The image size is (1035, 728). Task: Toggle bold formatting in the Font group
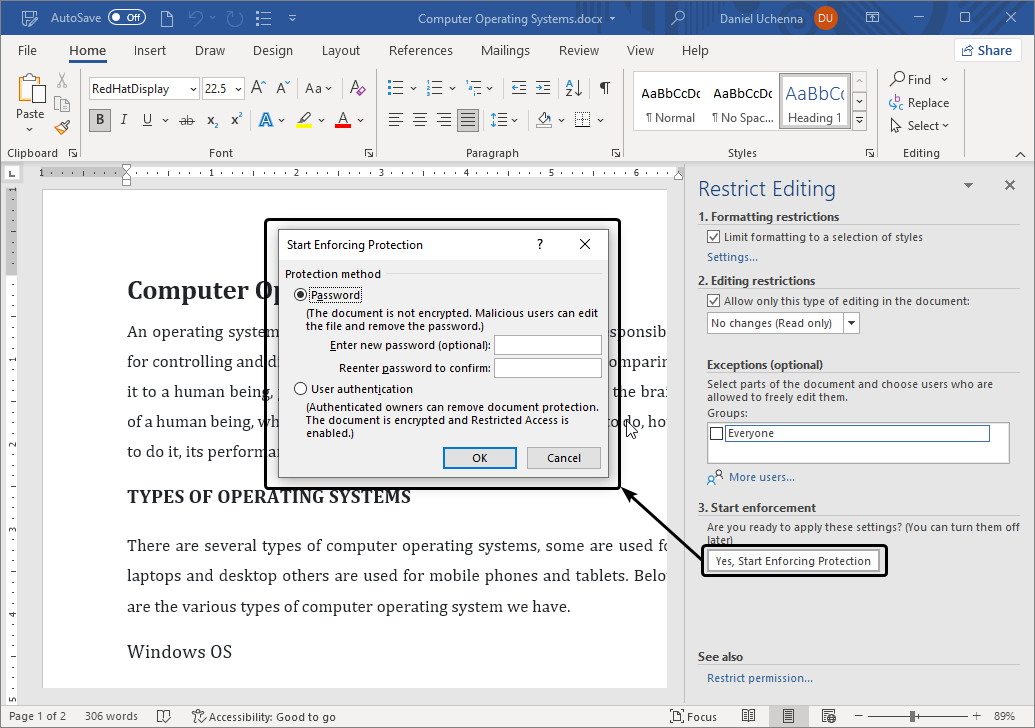pos(98,119)
